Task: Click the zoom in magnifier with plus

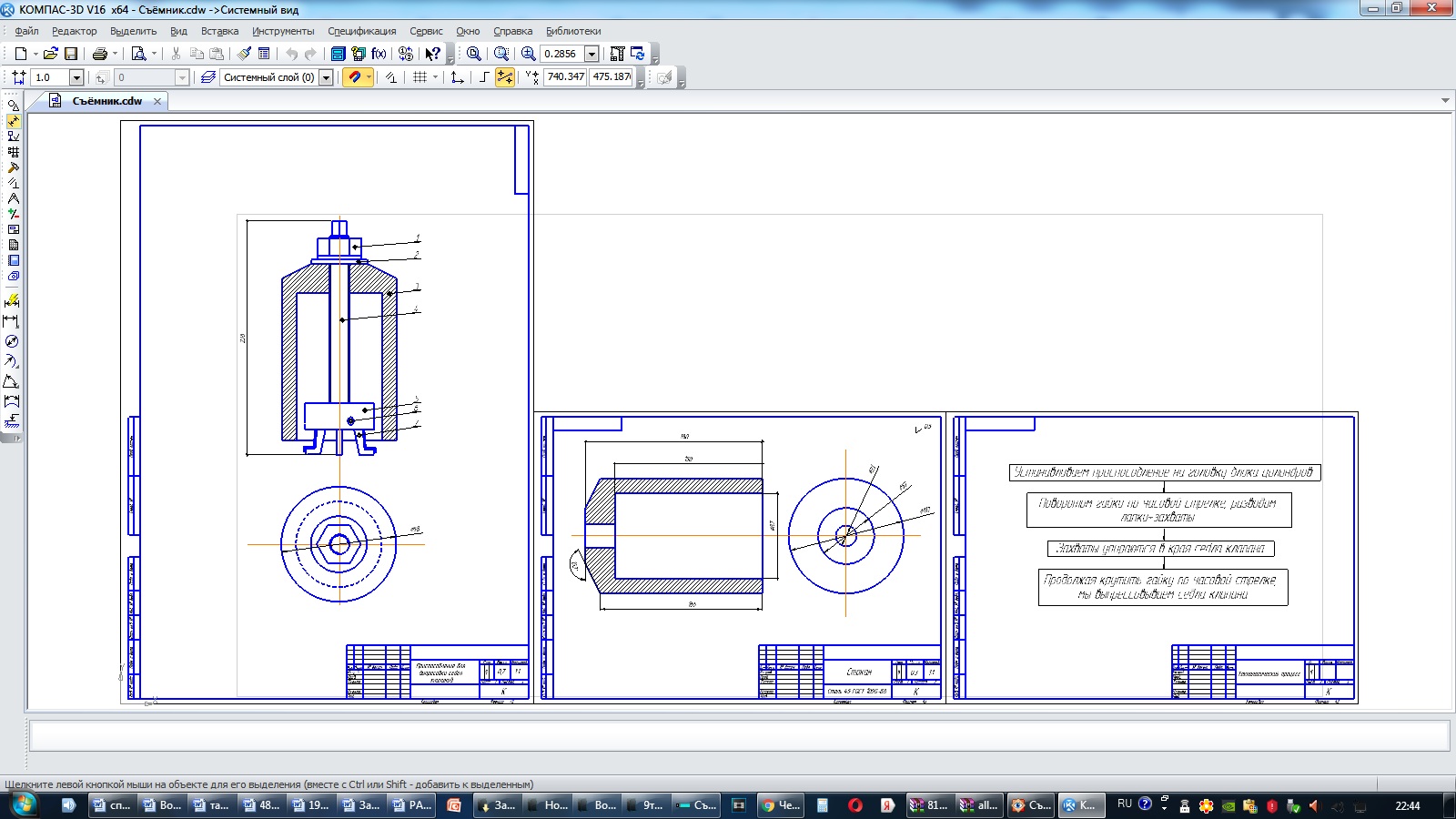Action: pyautogui.click(x=528, y=54)
